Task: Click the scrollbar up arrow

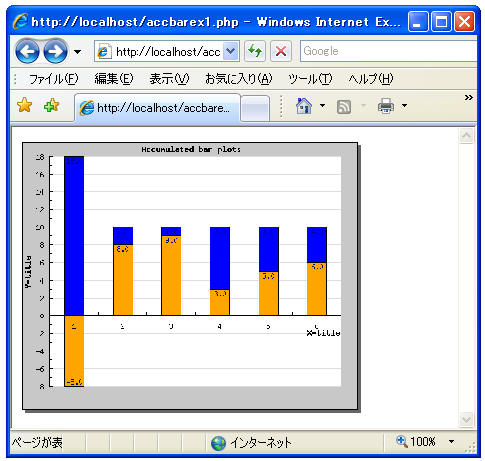Action: click(466, 136)
